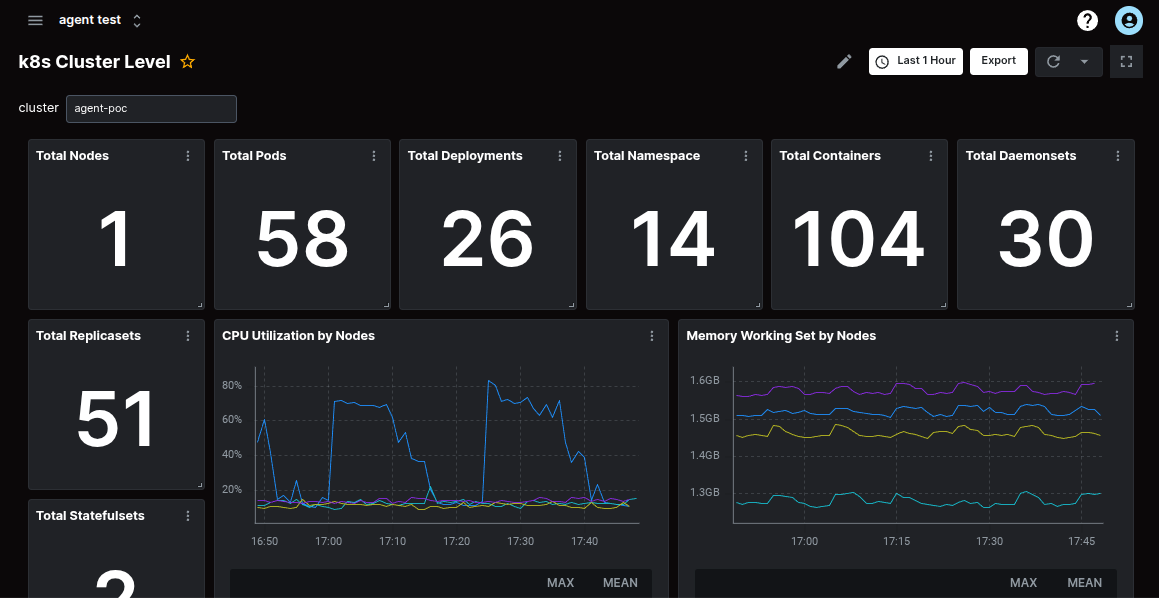Open the Last 1 Hour time range picker
Screen dimensions: 1159x598
click(915, 61)
